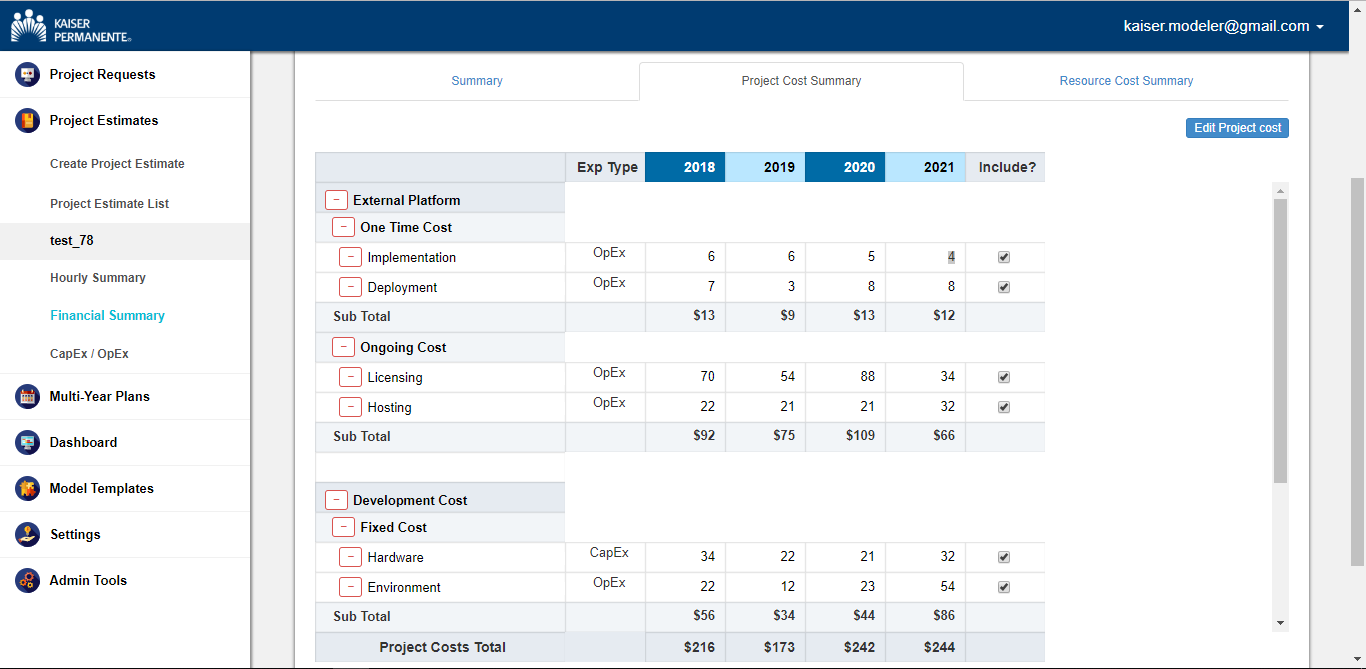This screenshot has width=1366, height=669.
Task: Click the Dashboard sidebar icon
Action: pos(28,443)
